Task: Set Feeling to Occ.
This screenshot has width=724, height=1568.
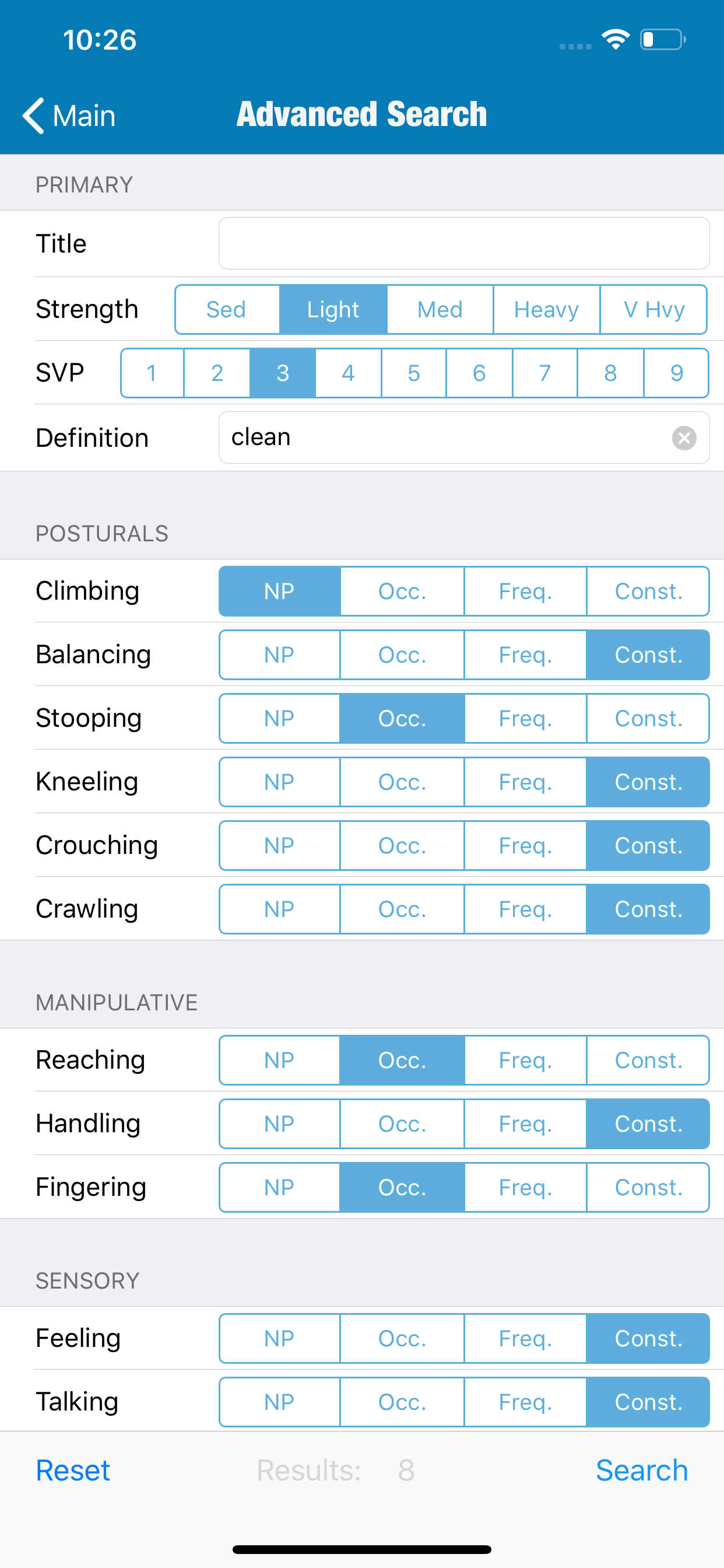Action: click(402, 1339)
